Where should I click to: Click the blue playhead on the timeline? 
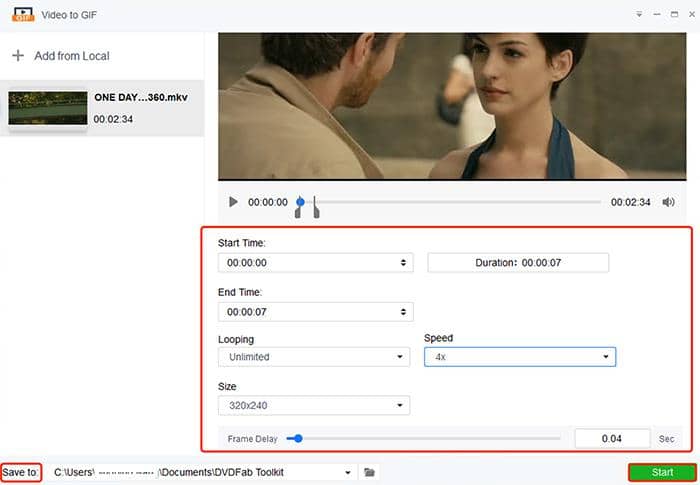[300, 202]
